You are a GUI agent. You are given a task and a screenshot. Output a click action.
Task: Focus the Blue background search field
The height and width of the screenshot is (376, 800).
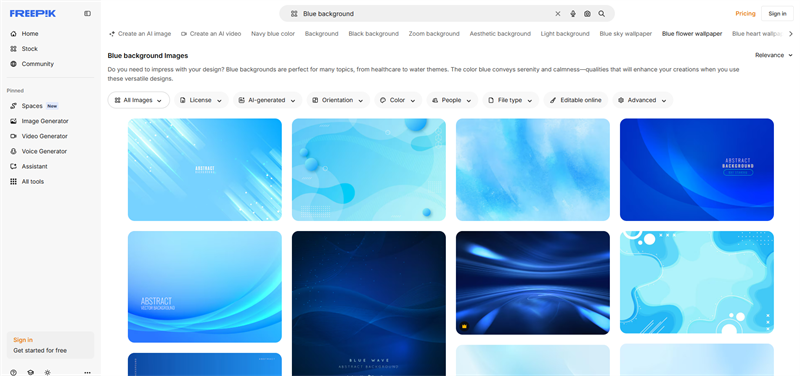click(x=426, y=14)
